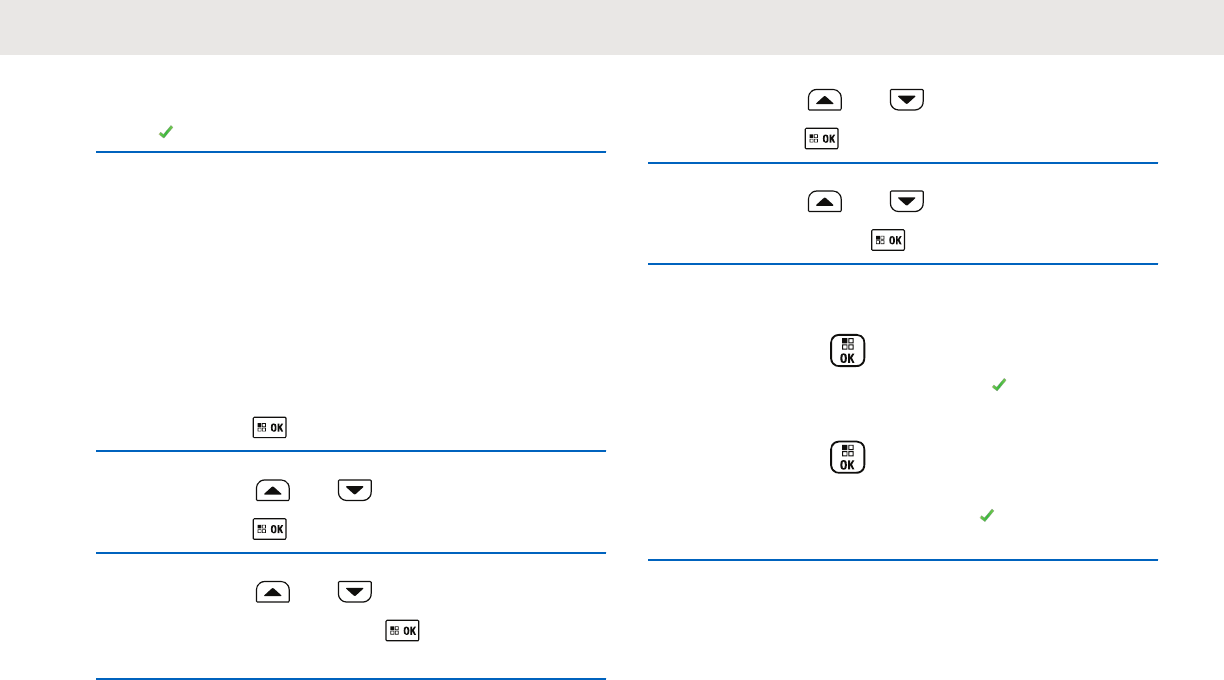The height and width of the screenshot is (680, 1224).
Task: Click the gray header bar at the top
Action: [x=612, y=27]
